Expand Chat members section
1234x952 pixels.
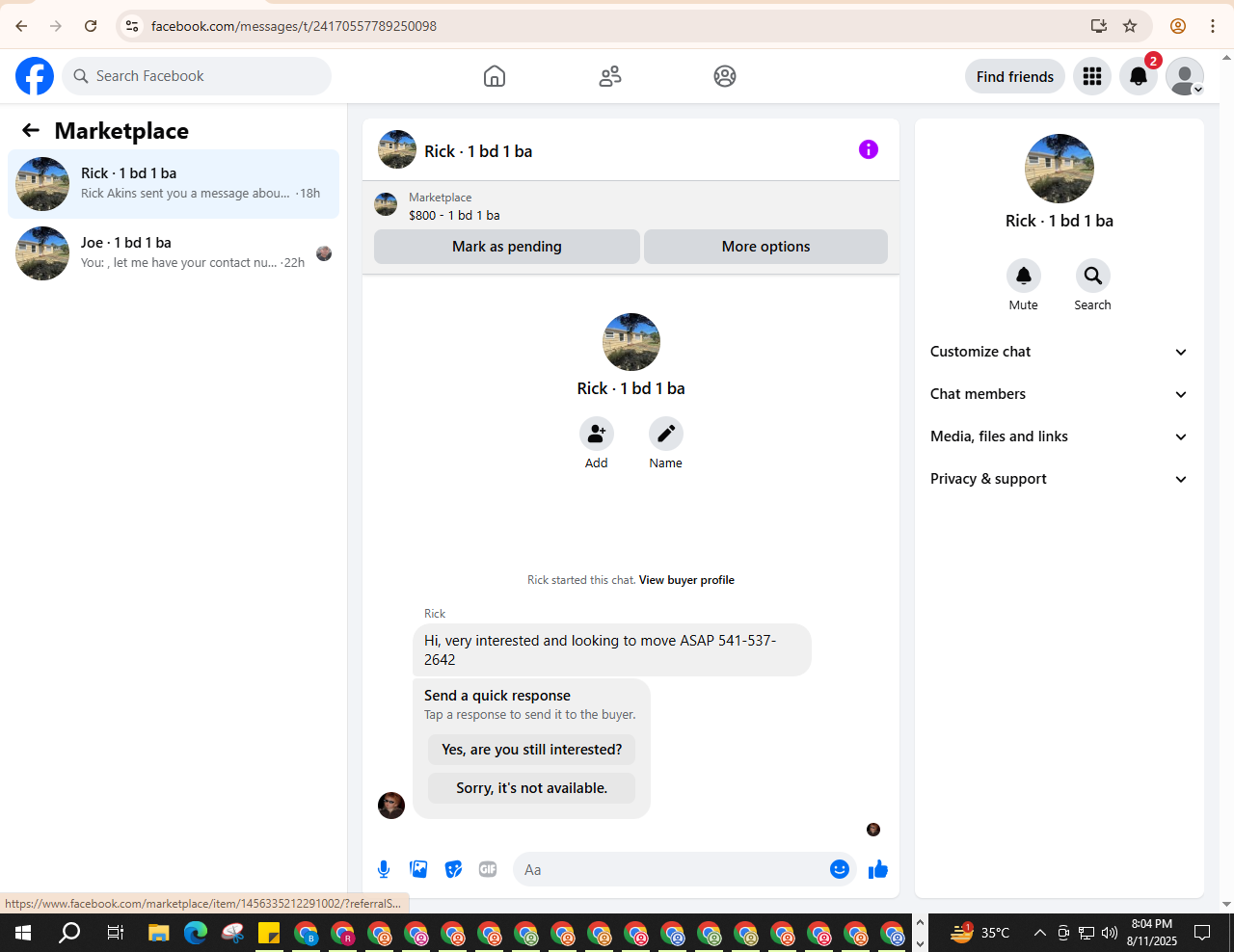pyautogui.click(x=1059, y=394)
